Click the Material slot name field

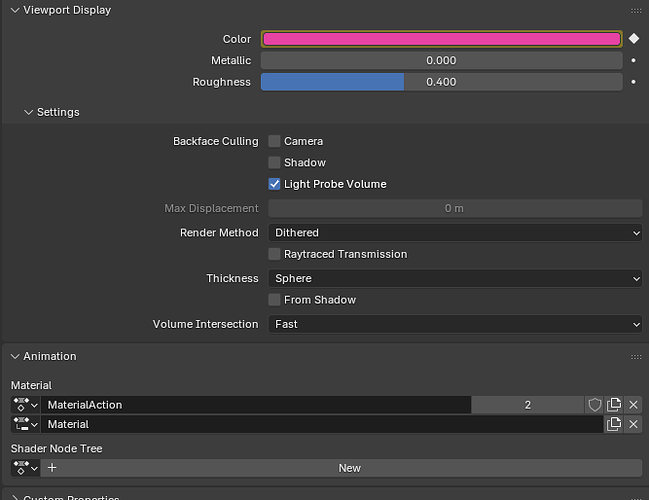pyautogui.click(x=322, y=424)
